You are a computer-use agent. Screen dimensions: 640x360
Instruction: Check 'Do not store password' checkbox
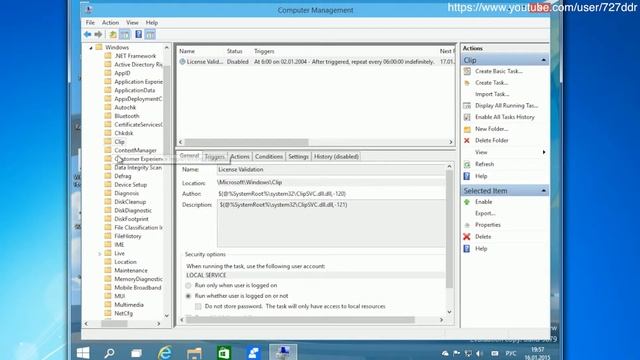(198, 307)
